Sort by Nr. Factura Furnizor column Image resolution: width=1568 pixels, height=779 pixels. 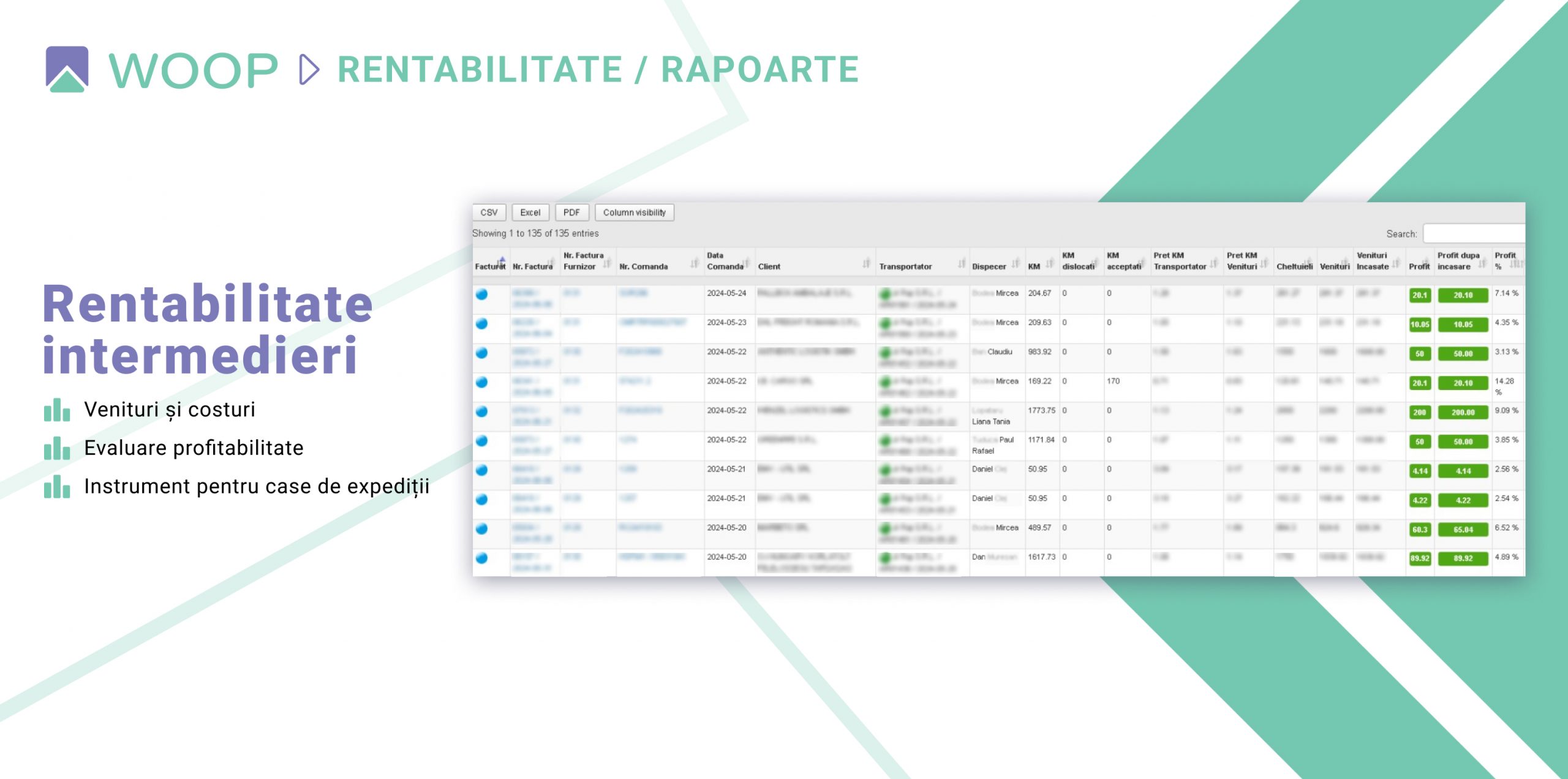(587, 262)
